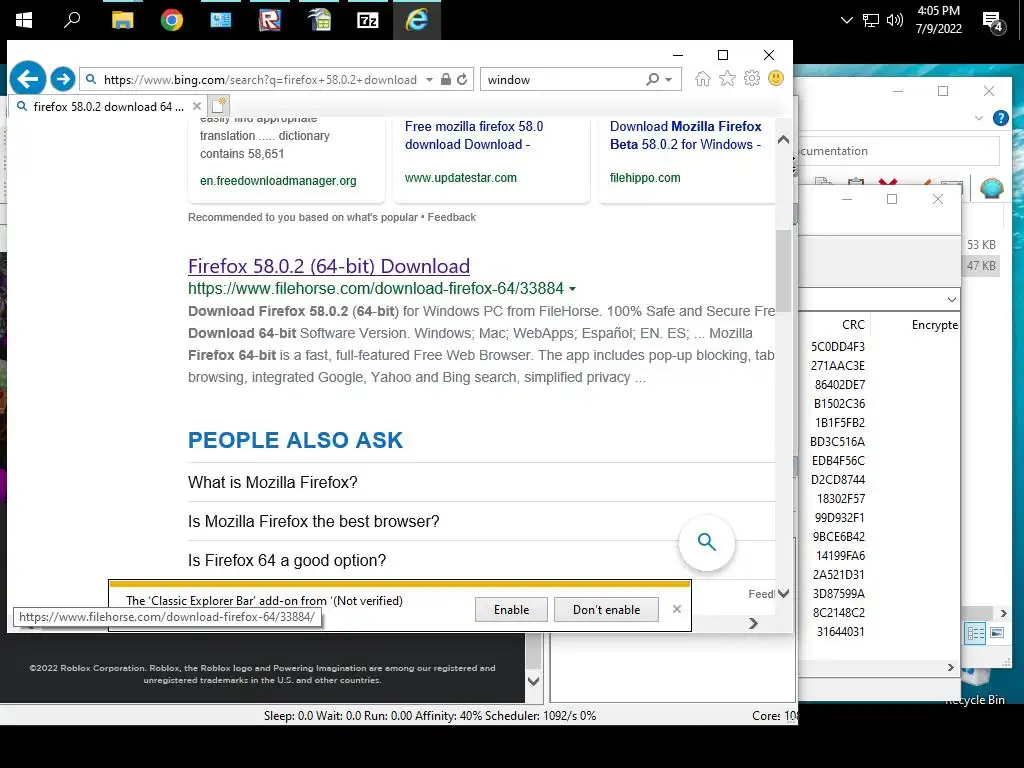Screen dimensions: 1024x768
Task: Open File Explorer from taskbar
Action: coord(122,20)
